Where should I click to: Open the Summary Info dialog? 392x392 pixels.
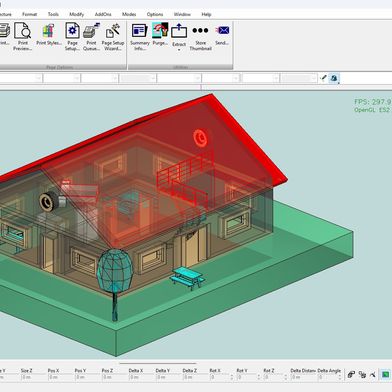click(140, 36)
